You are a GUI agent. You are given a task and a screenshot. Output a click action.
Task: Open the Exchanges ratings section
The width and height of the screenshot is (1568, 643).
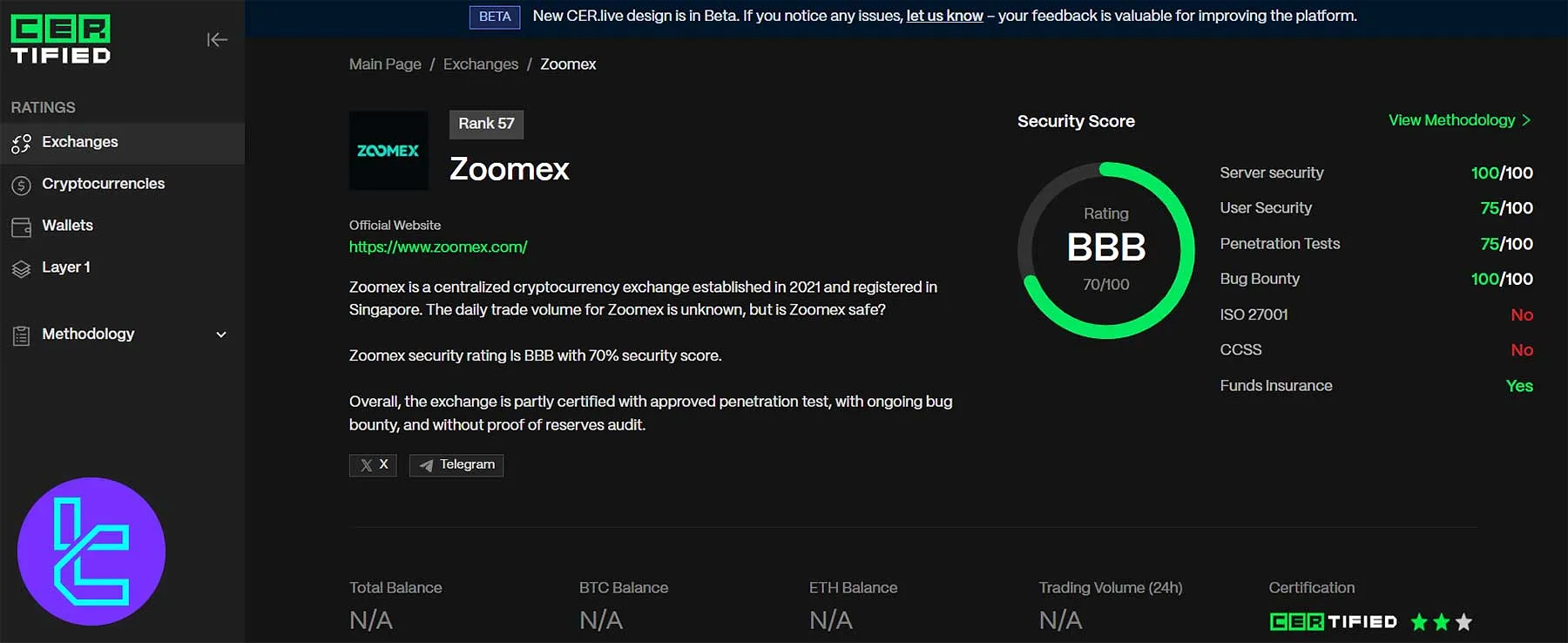[x=122, y=143]
